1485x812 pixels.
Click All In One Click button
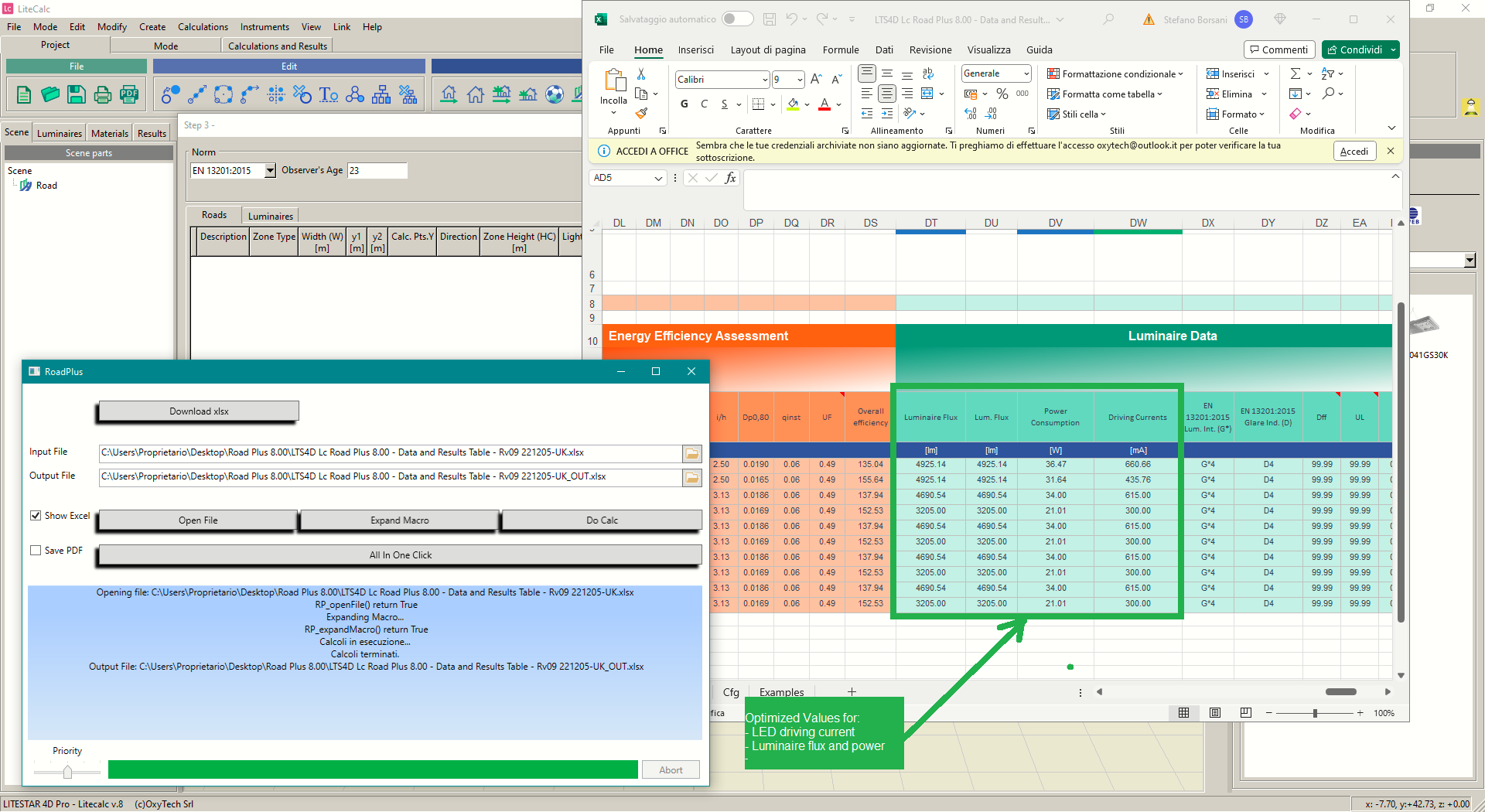pos(401,555)
